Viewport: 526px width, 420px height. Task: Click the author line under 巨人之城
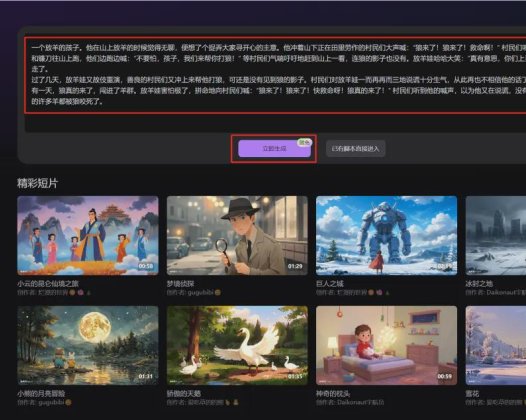pyautogui.click(x=353, y=293)
